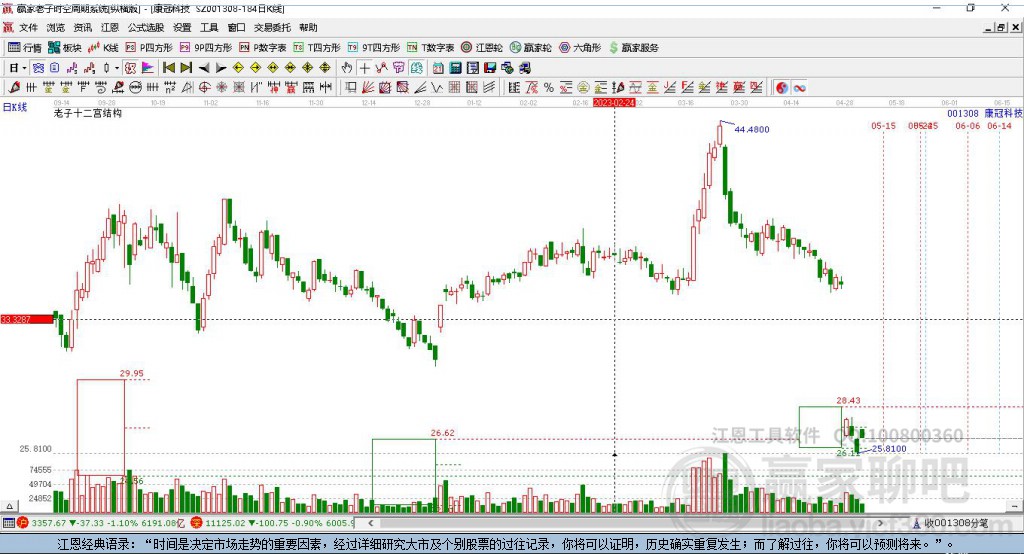Select the rectangle drawing tool
Image resolution: width=1024 pixels, height=554 pixels.
pos(351,88)
